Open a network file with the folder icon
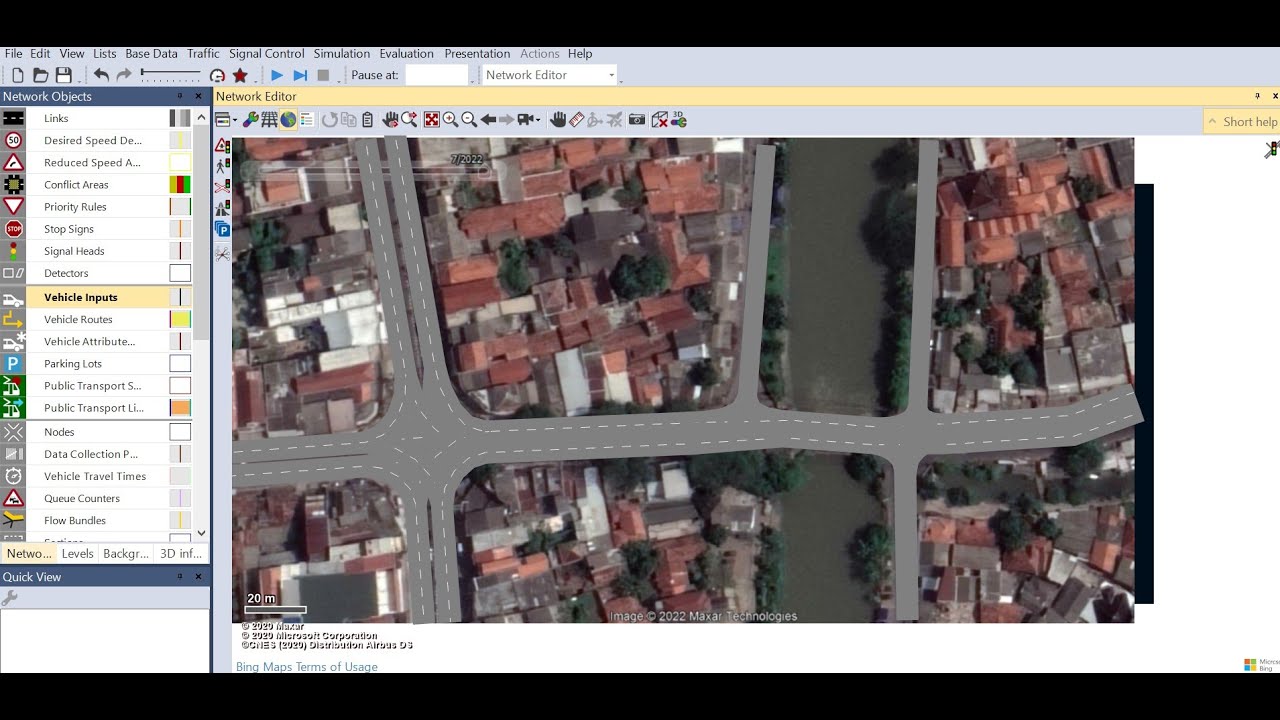Image resolution: width=1280 pixels, height=720 pixels. point(40,75)
